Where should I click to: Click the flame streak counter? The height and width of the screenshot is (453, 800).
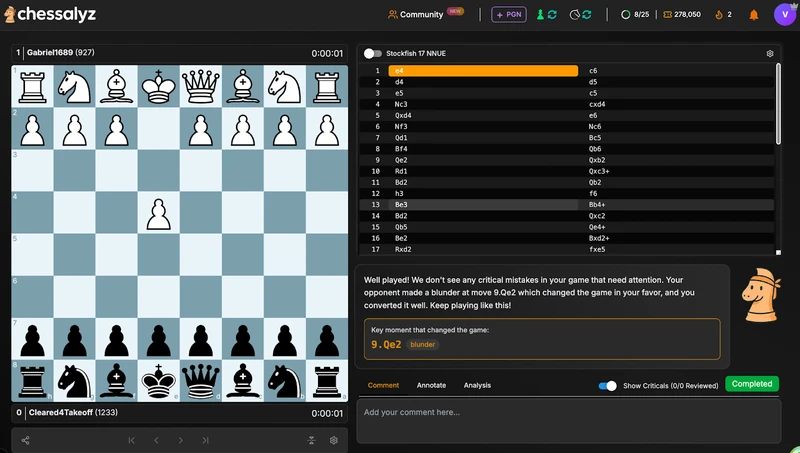(x=723, y=14)
